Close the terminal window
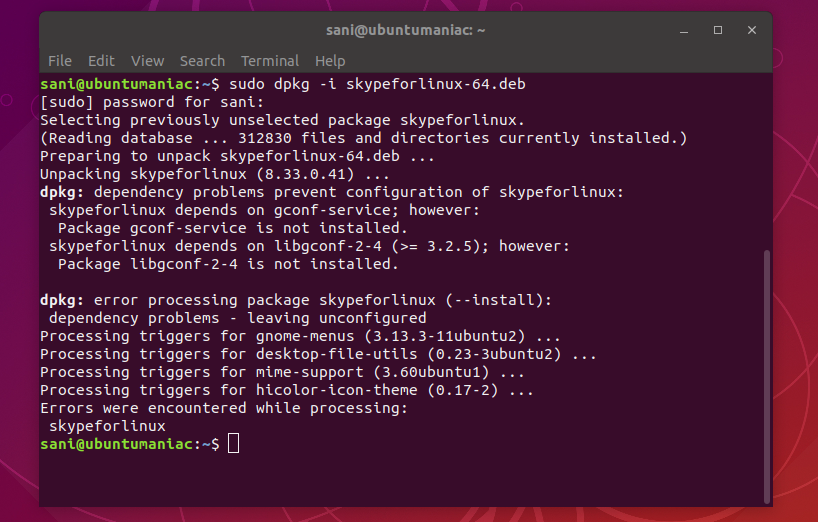 pyautogui.click(x=752, y=30)
